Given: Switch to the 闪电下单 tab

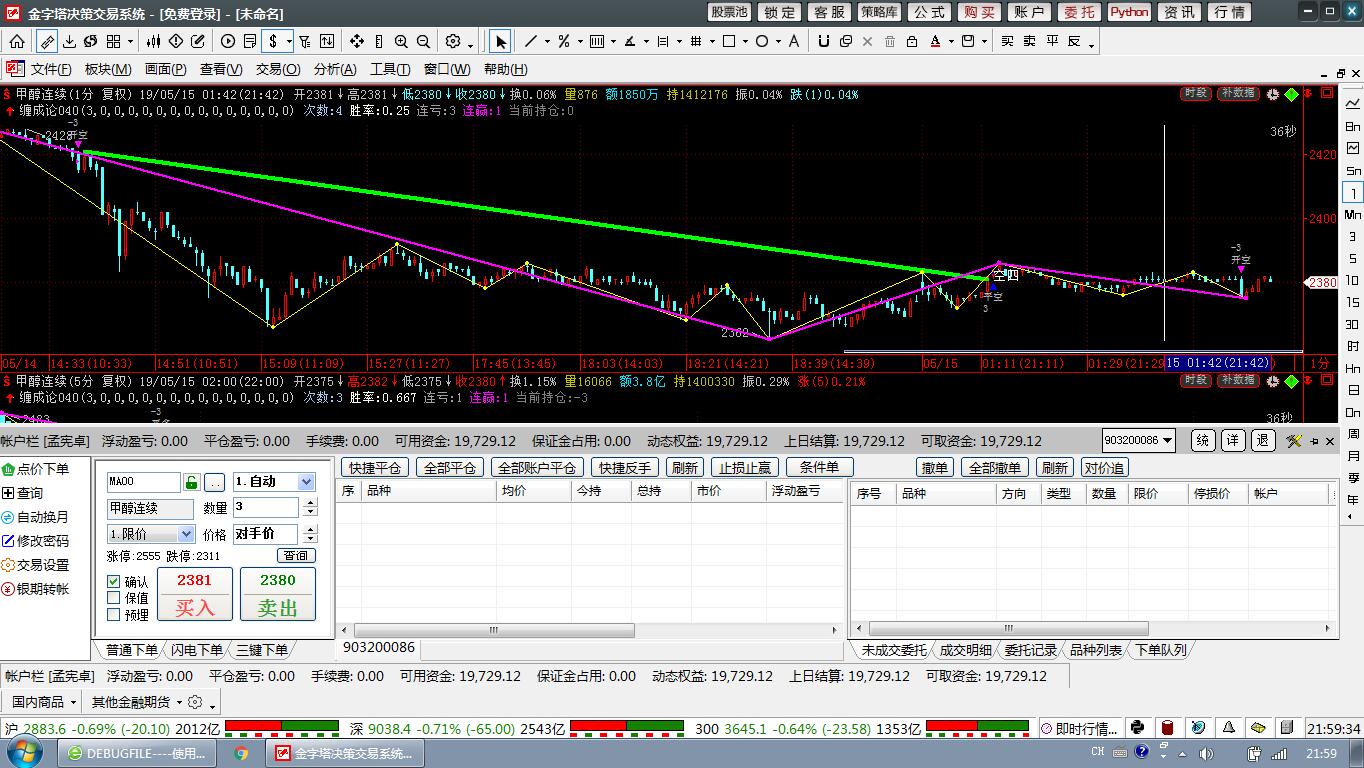Looking at the screenshot, I should 196,650.
